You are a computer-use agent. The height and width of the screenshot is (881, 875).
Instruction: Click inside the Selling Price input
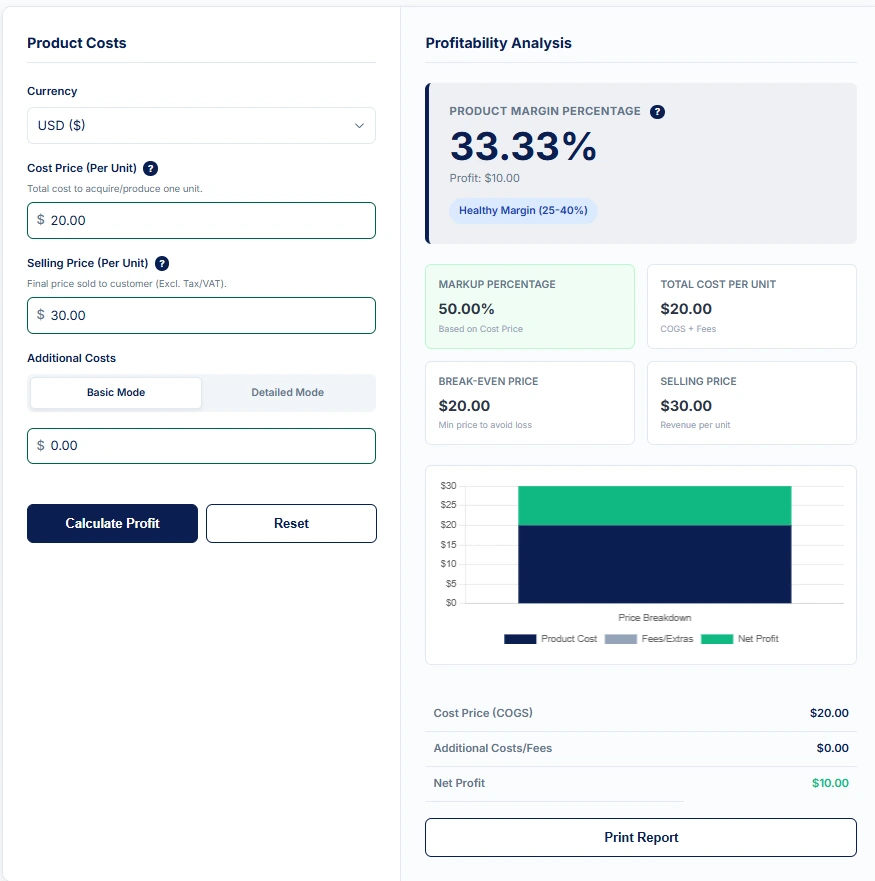[x=200, y=315]
